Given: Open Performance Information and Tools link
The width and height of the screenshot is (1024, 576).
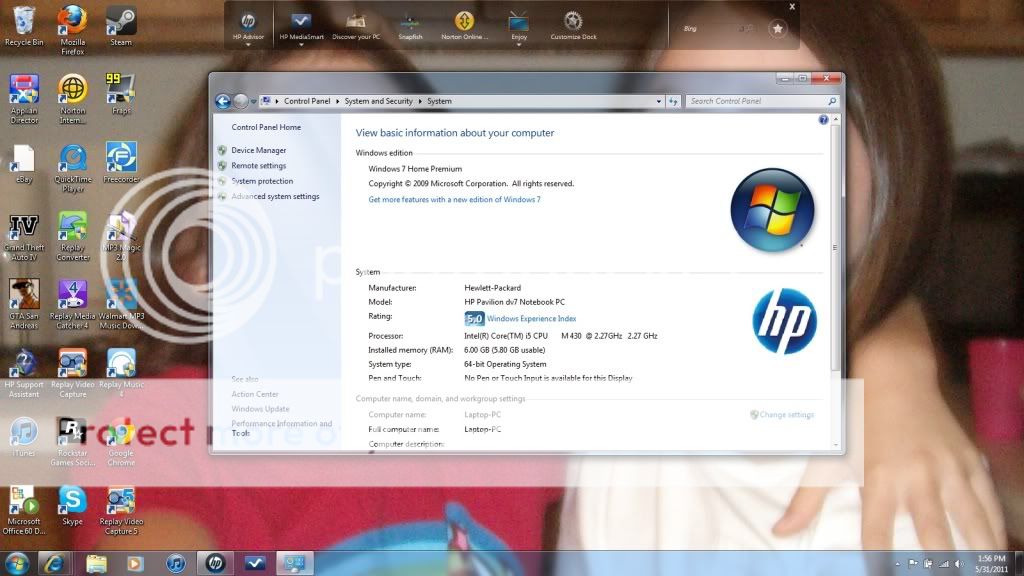Looking at the screenshot, I should point(281,428).
